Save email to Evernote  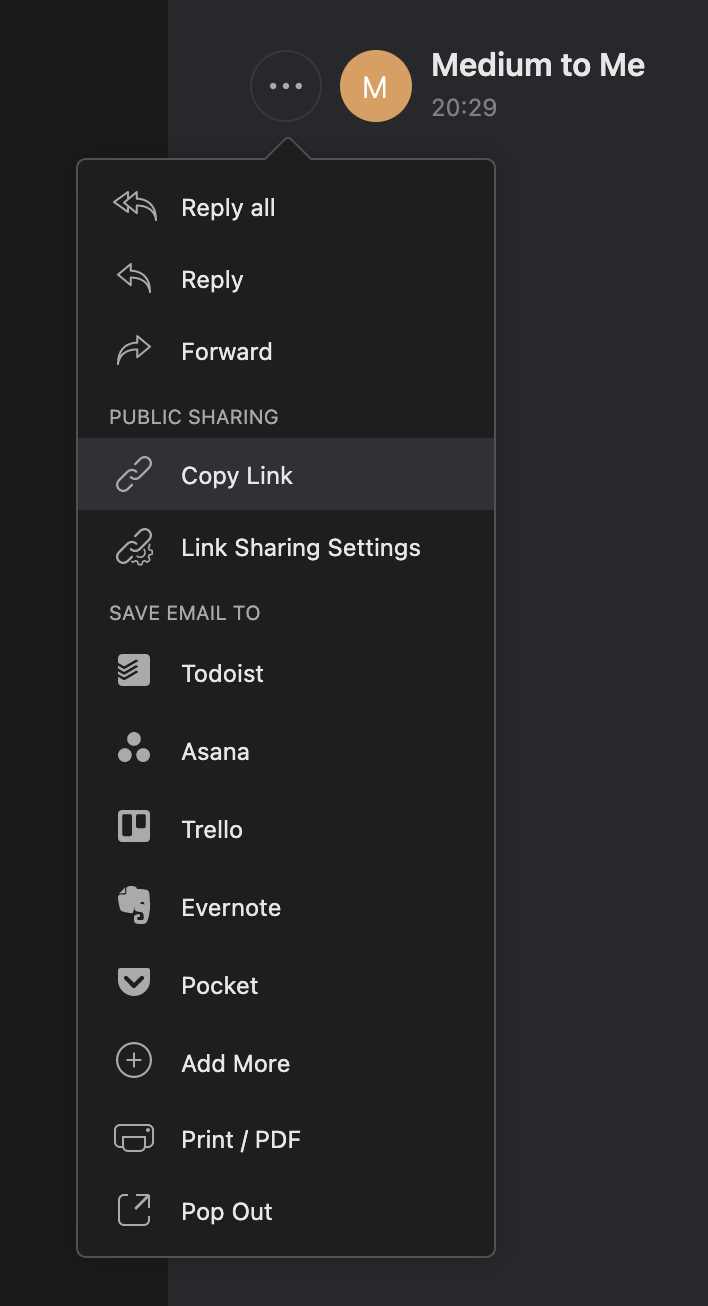[286, 907]
